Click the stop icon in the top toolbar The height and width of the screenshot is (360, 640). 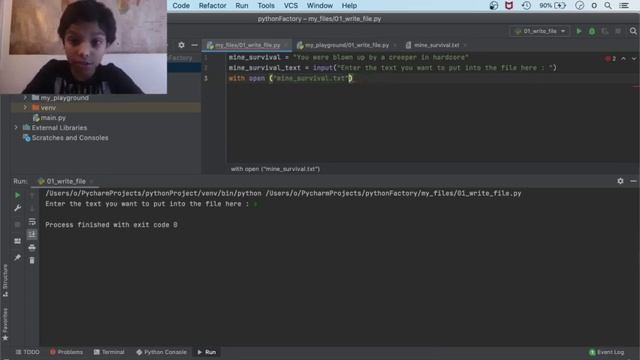click(618, 31)
